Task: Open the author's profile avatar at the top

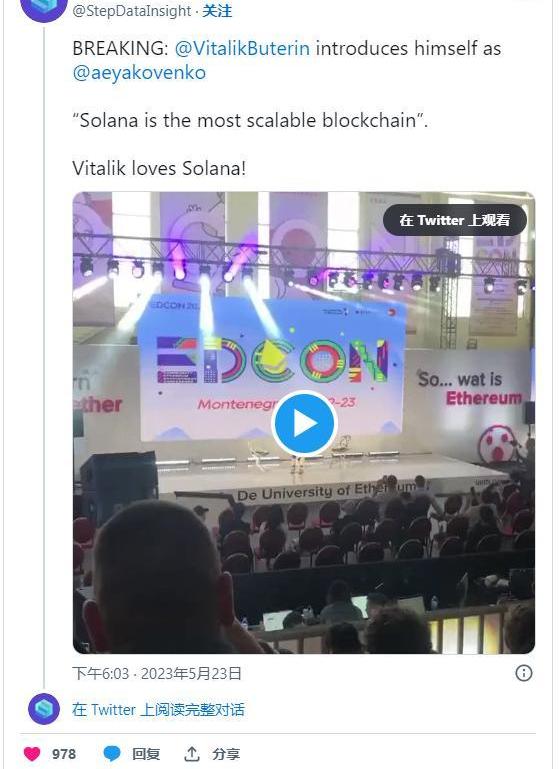Action: click(x=44, y=5)
